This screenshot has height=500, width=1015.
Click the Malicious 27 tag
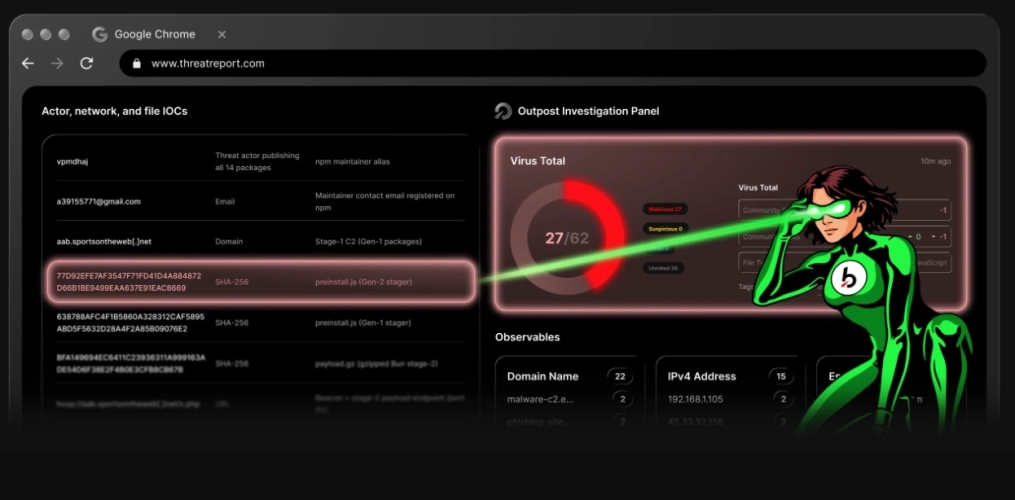click(x=665, y=209)
